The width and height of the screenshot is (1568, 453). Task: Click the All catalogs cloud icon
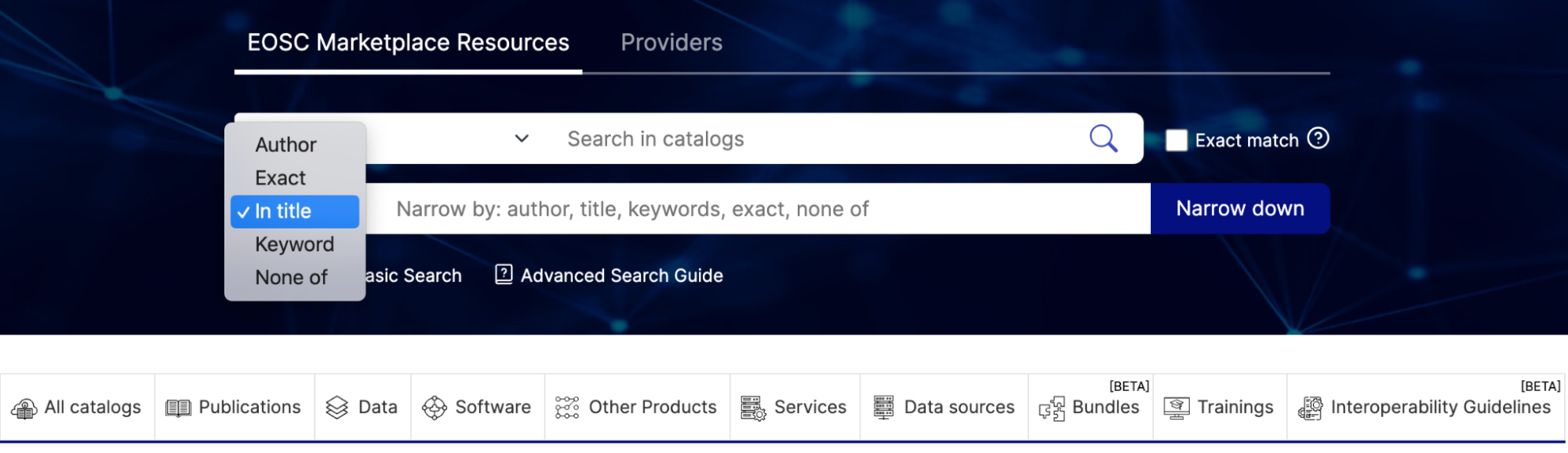pos(24,408)
